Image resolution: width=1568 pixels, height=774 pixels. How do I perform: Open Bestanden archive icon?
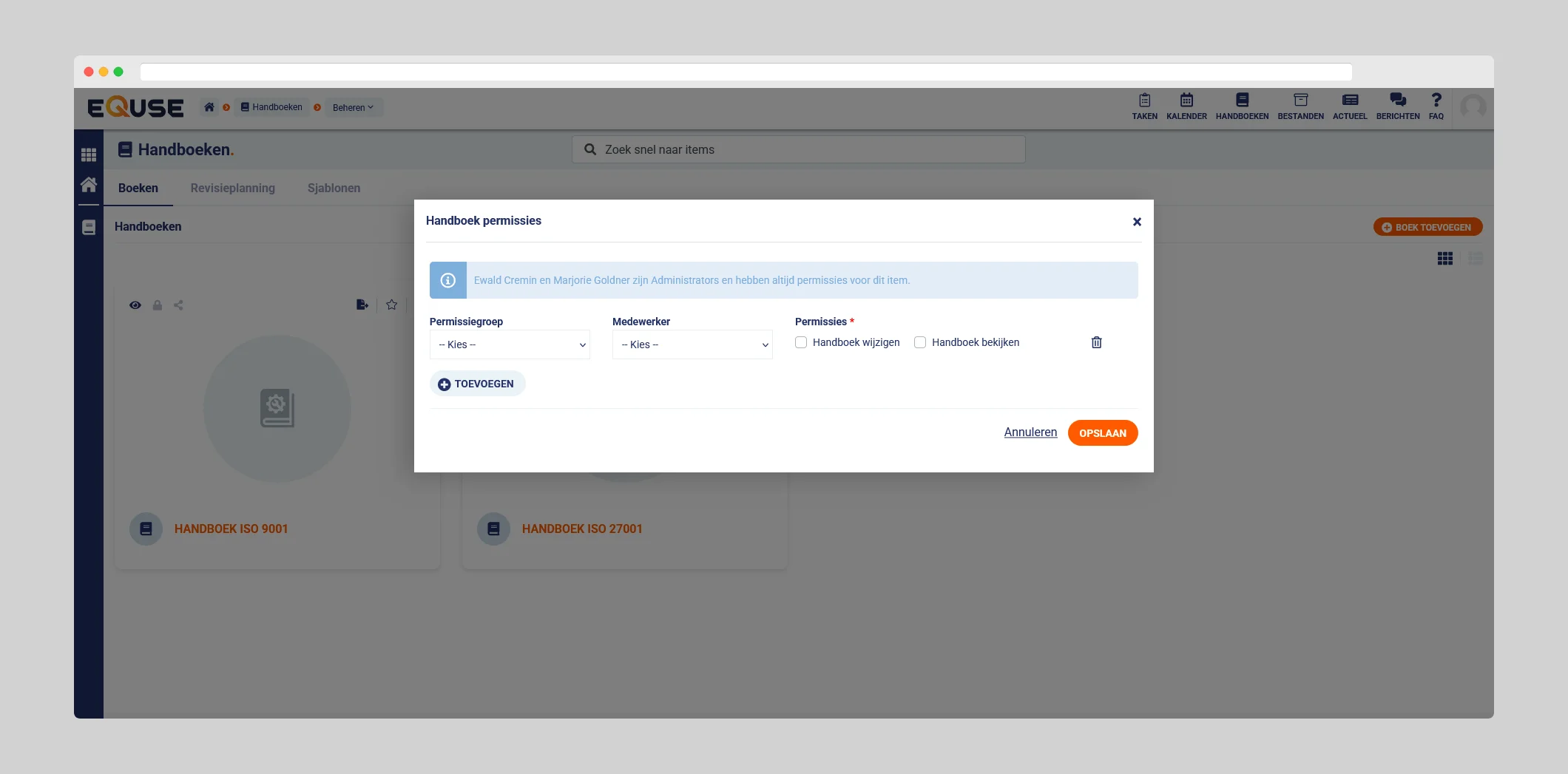point(1300,106)
